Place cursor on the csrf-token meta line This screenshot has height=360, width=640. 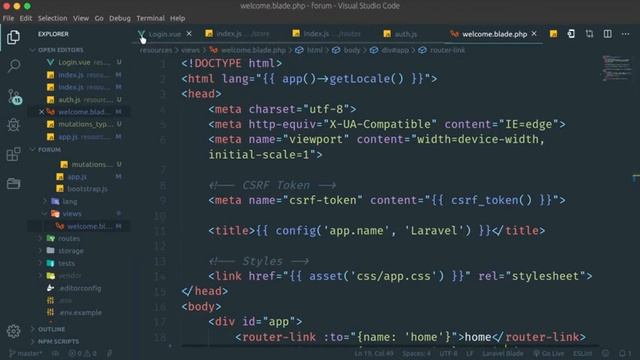tap(387, 200)
